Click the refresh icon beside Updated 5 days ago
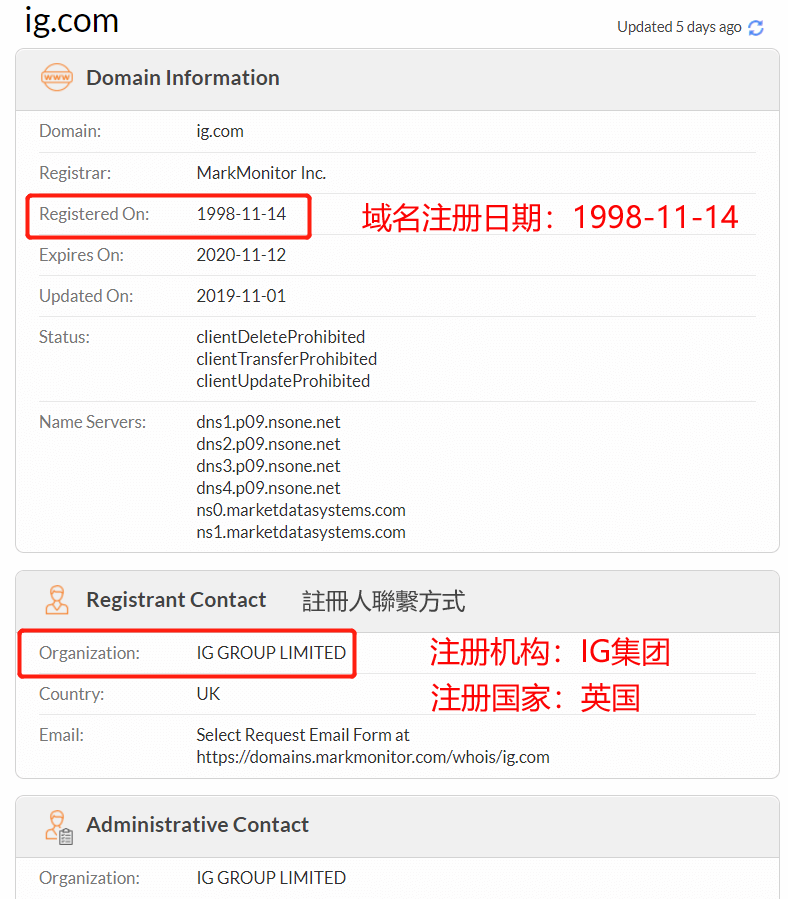 pos(756,28)
